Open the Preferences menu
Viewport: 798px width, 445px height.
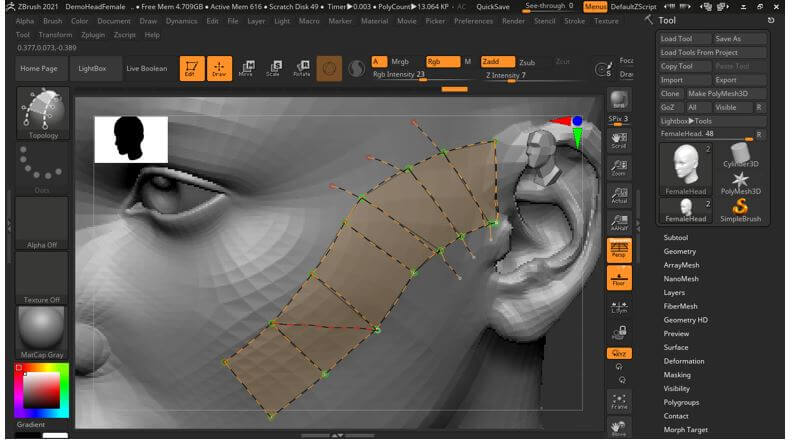click(x=473, y=21)
